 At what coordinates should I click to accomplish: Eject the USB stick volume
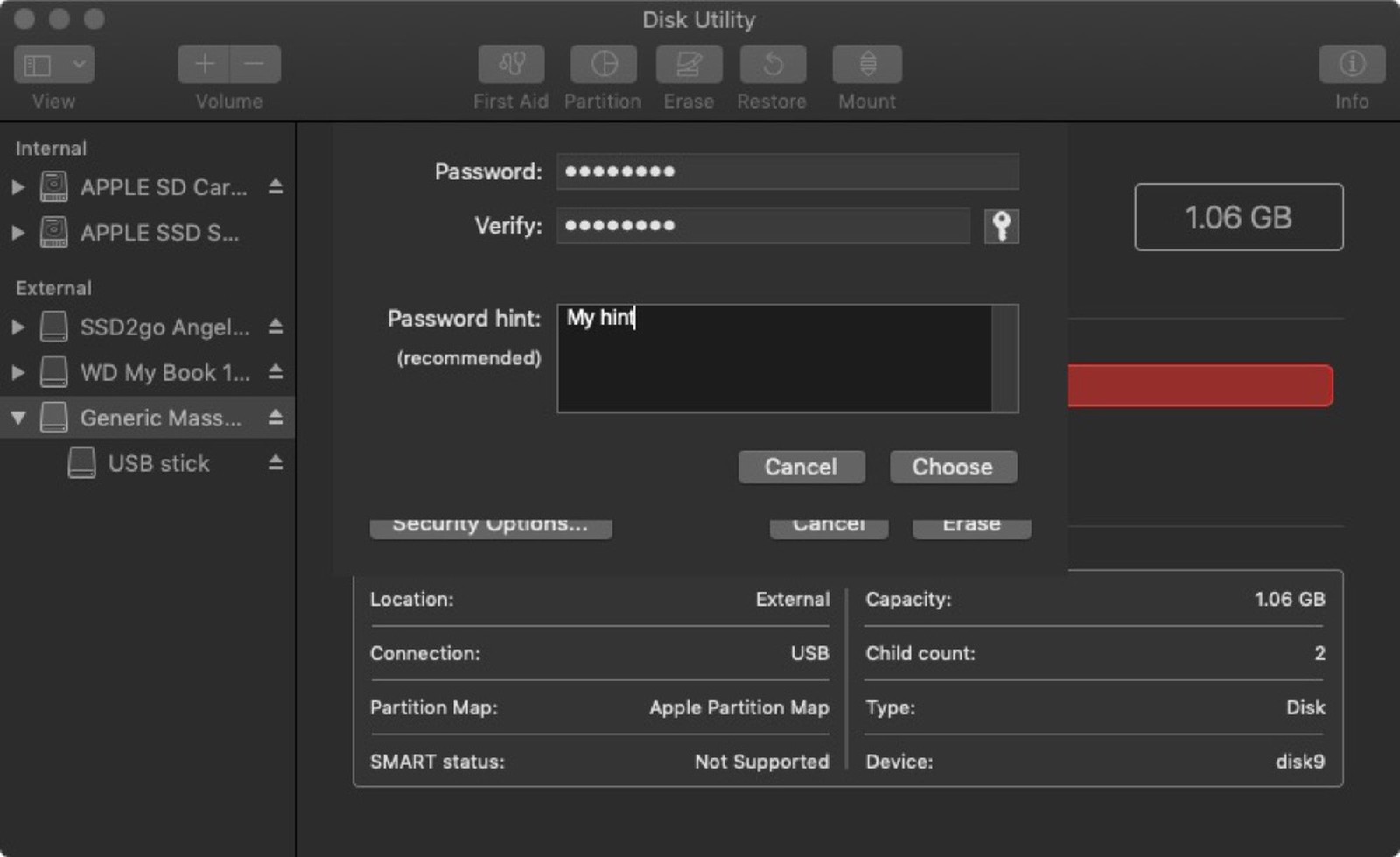[x=274, y=463]
